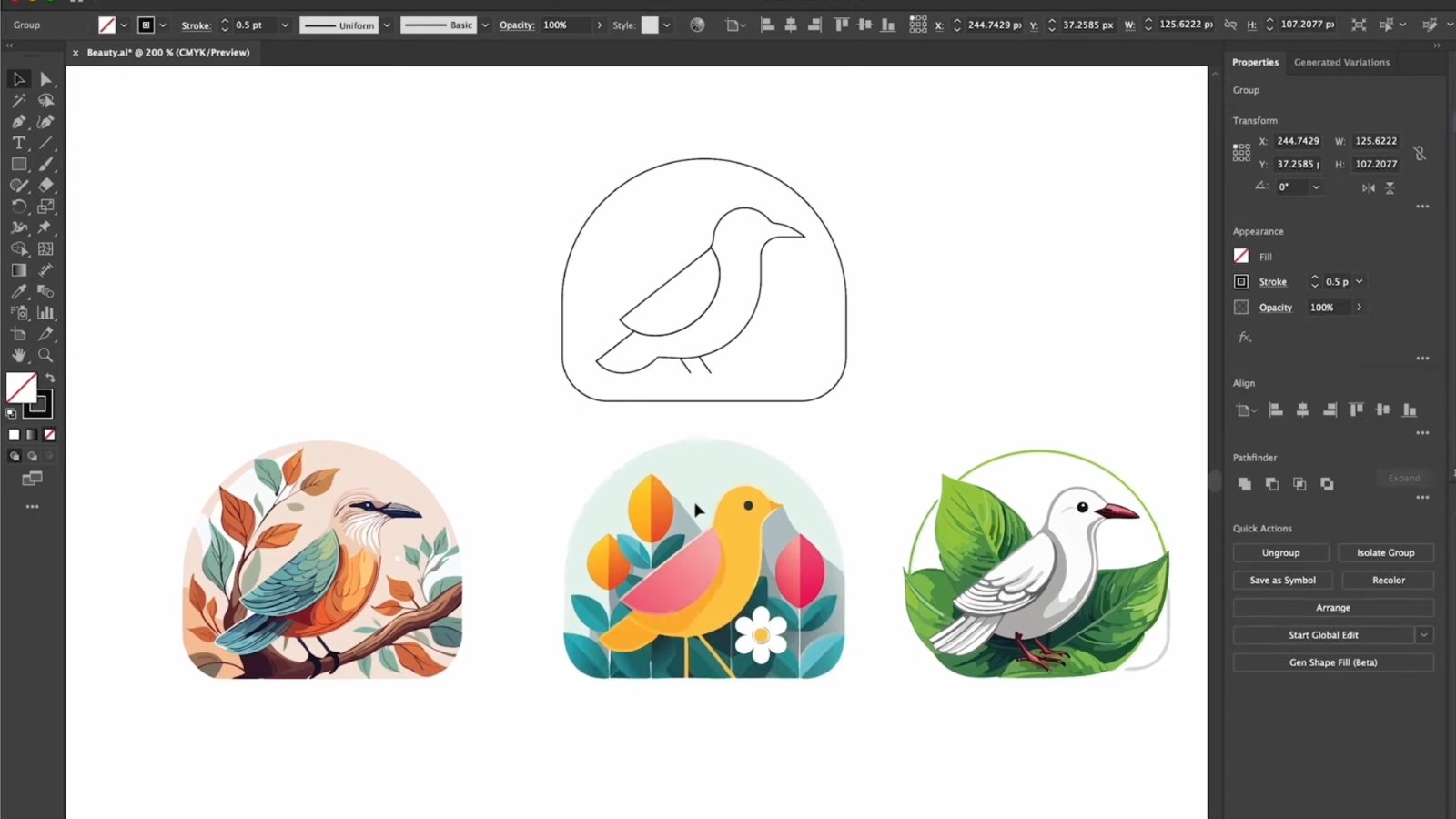Image resolution: width=1456 pixels, height=819 pixels.
Task: Pick the Eyedropper tool
Action: [x=18, y=289]
